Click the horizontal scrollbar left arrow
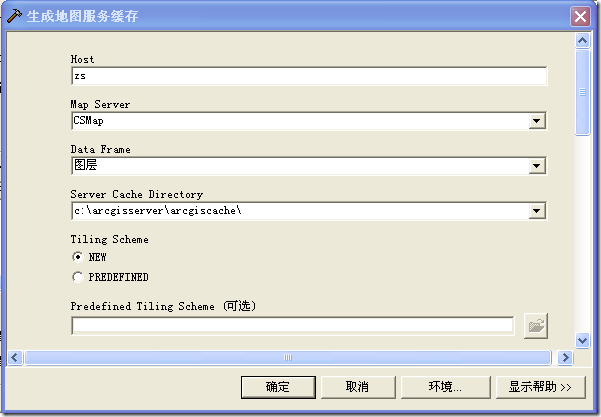Screen dimensions: 601x417 15,358
